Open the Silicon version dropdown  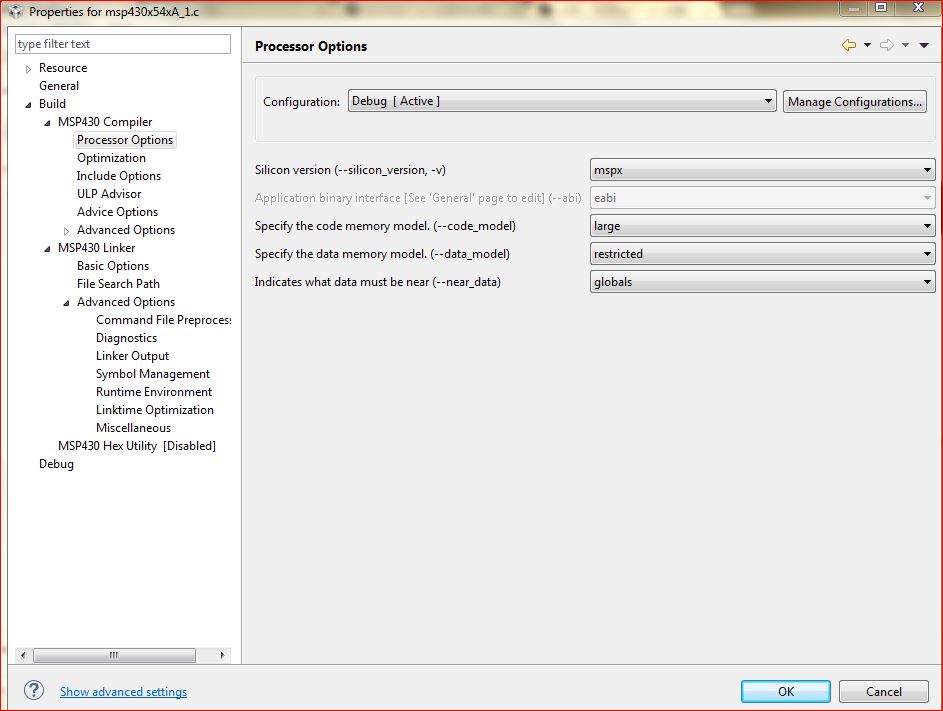tap(762, 170)
